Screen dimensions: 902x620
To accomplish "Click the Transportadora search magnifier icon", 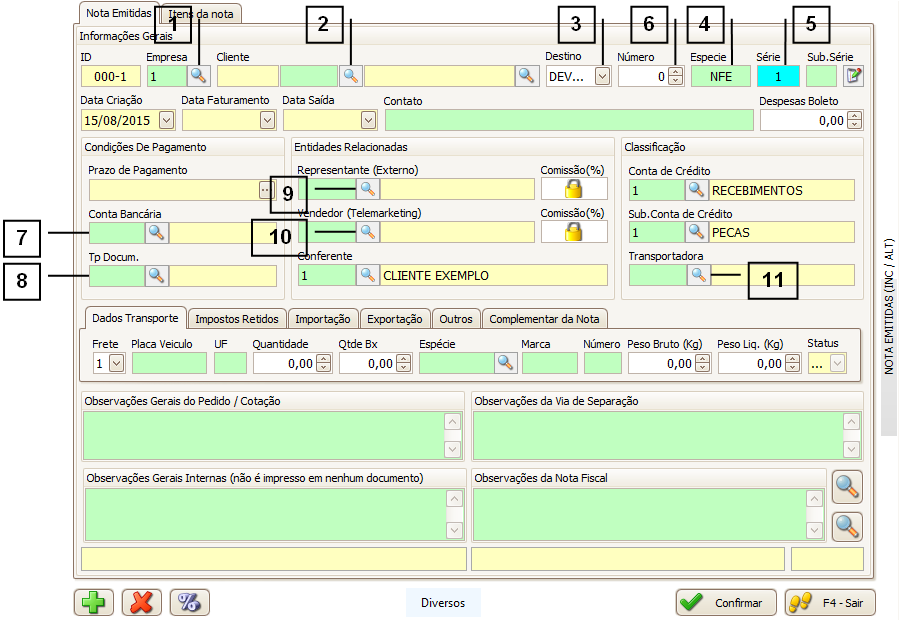I will (x=697, y=275).
